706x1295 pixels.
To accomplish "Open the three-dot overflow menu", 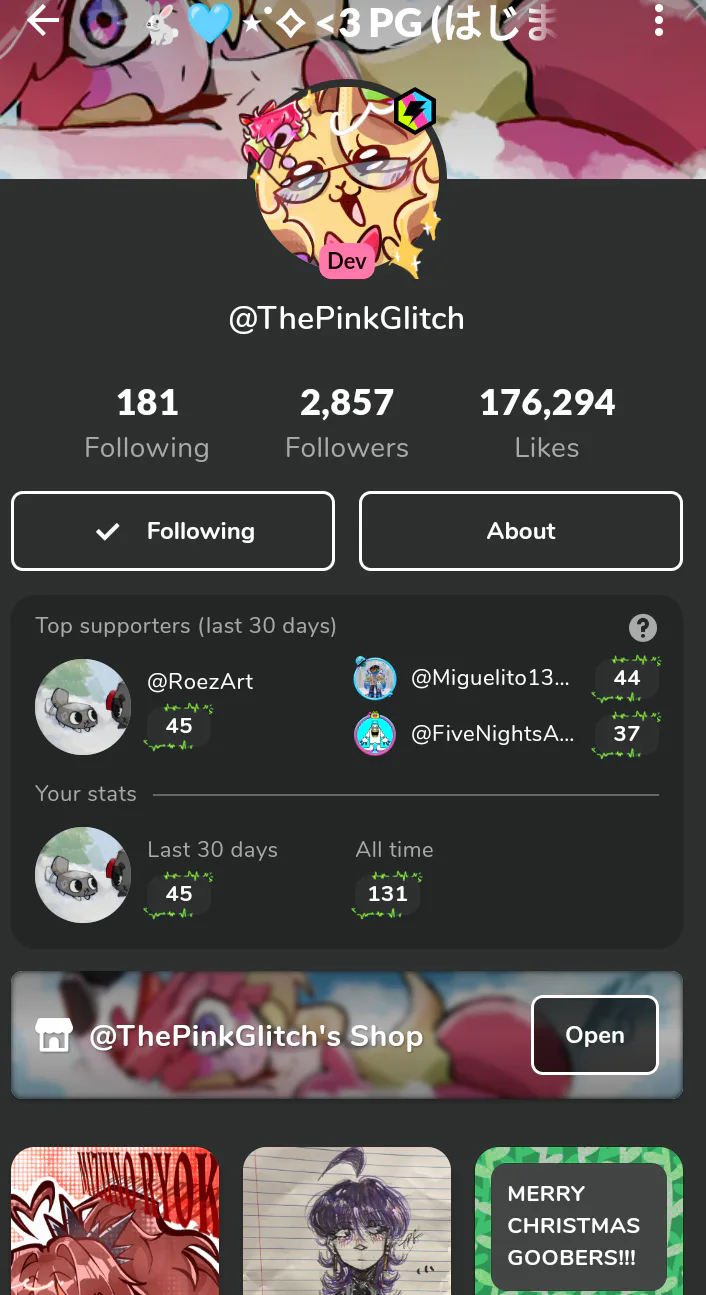I will (x=658, y=20).
